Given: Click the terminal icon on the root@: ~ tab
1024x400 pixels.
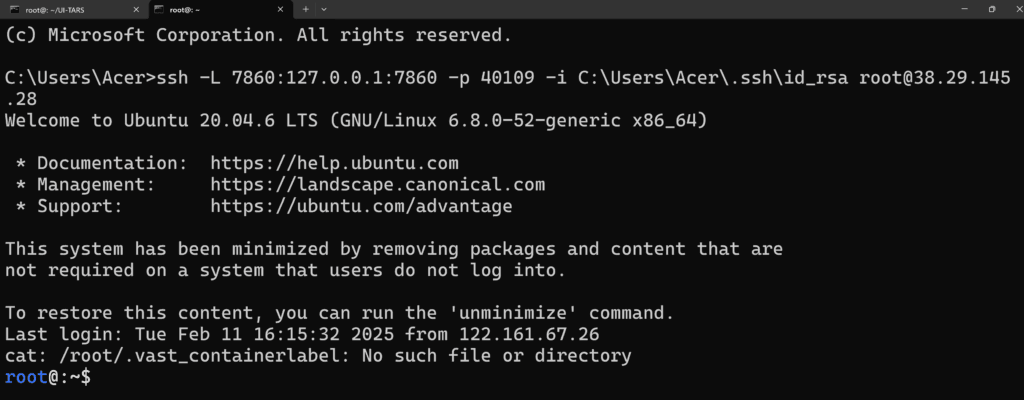Looking at the screenshot, I should pos(159,9).
